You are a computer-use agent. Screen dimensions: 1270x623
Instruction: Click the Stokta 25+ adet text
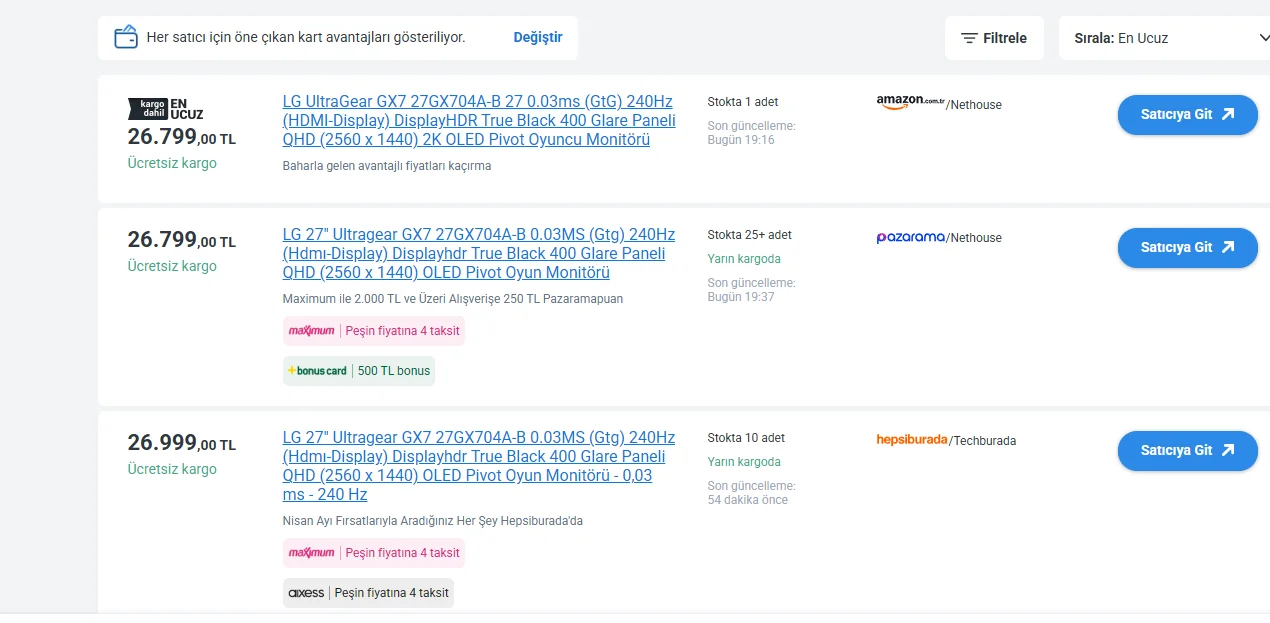pos(750,235)
